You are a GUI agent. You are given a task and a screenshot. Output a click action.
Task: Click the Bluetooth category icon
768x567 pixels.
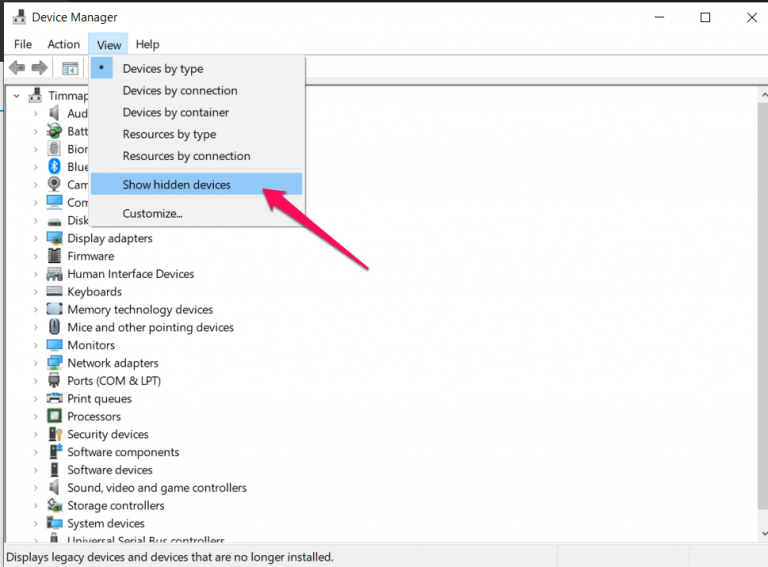pos(54,166)
